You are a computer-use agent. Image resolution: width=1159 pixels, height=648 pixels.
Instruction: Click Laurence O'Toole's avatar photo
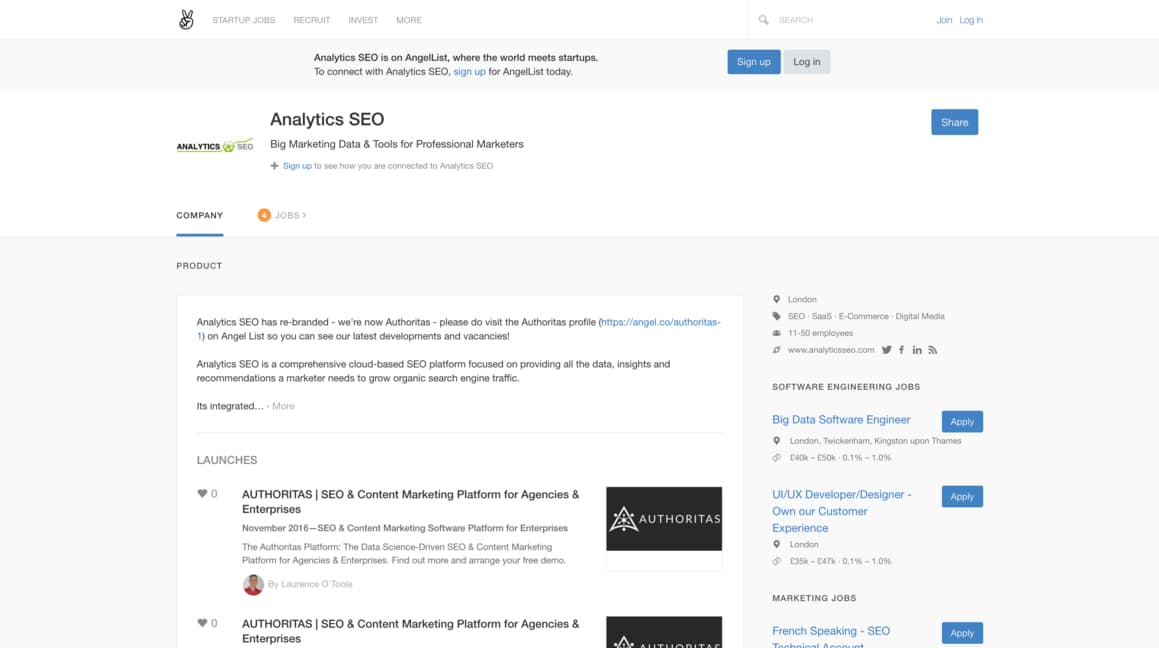(x=253, y=584)
